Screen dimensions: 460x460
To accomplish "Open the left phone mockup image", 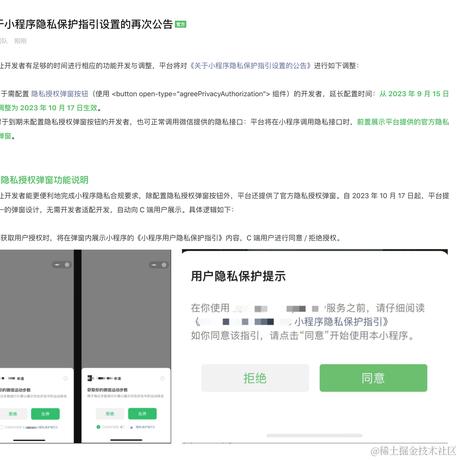I will coord(37,346).
